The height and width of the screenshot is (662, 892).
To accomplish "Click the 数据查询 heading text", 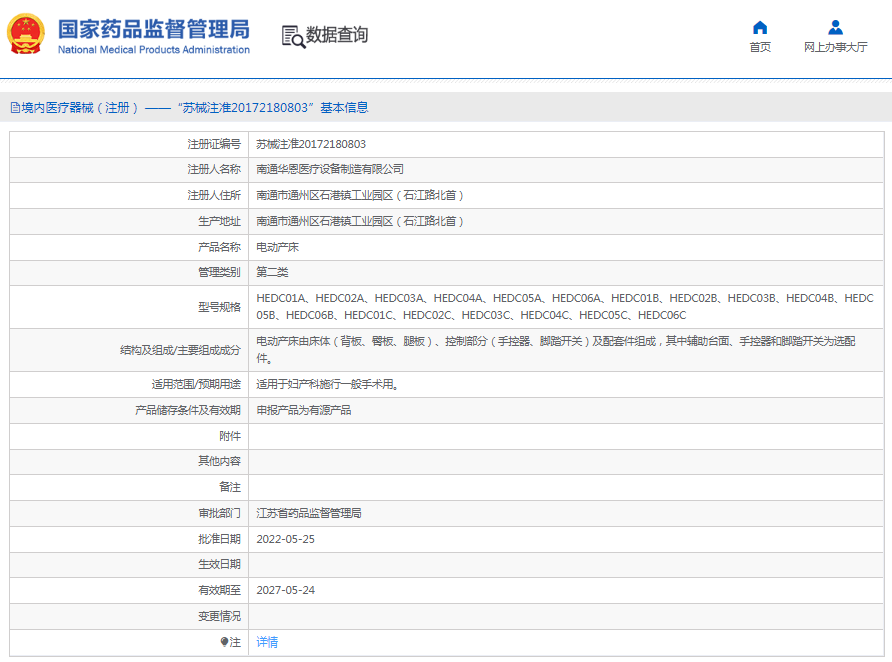I will click(x=337, y=35).
